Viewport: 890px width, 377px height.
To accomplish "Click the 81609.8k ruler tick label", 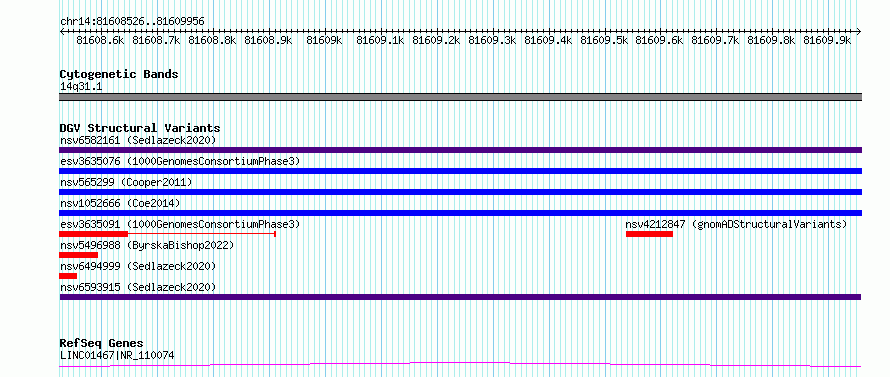I will tap(771, 40).
